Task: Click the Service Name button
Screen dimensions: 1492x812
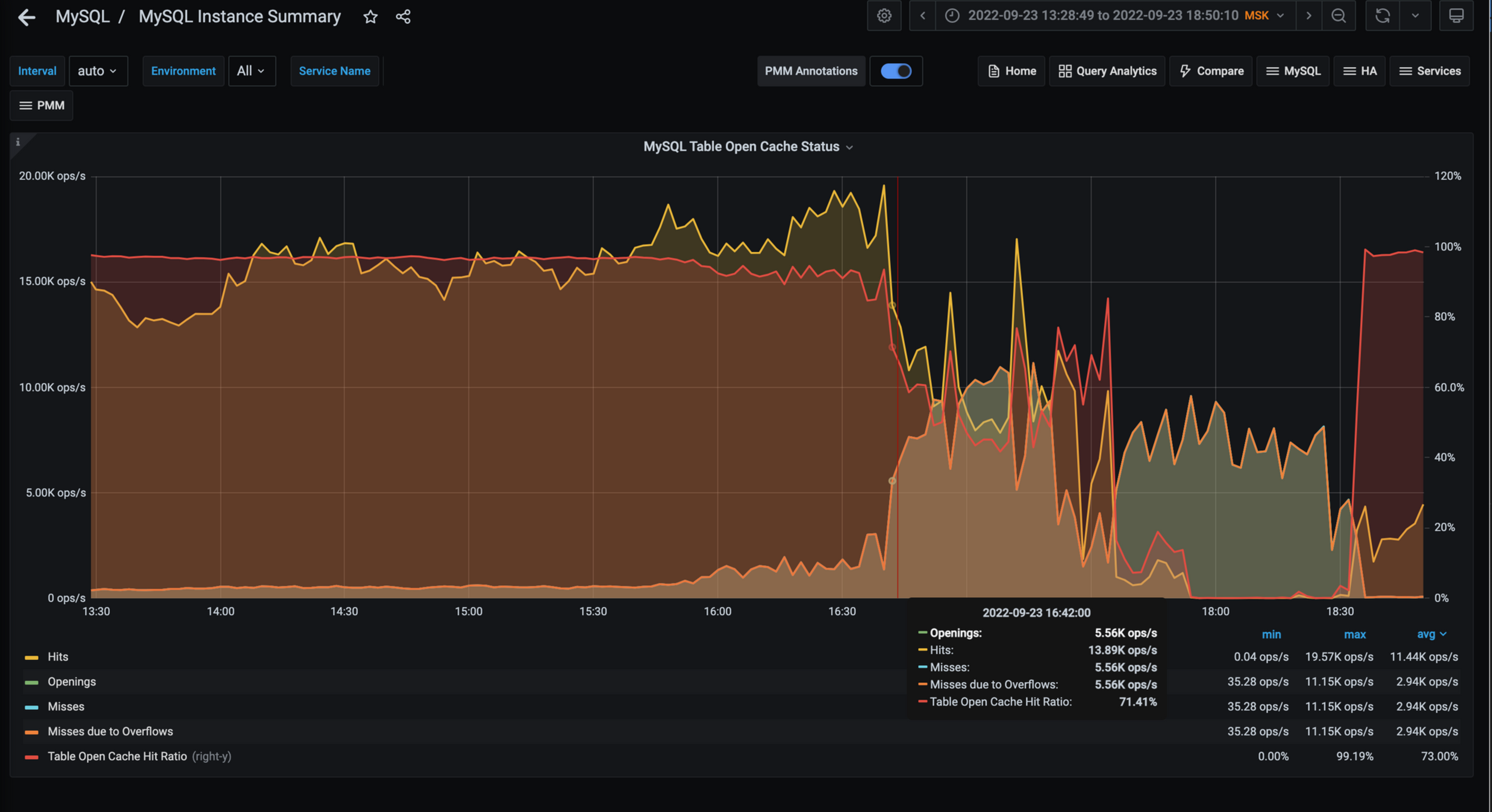Action: click(x=334, y=70)
